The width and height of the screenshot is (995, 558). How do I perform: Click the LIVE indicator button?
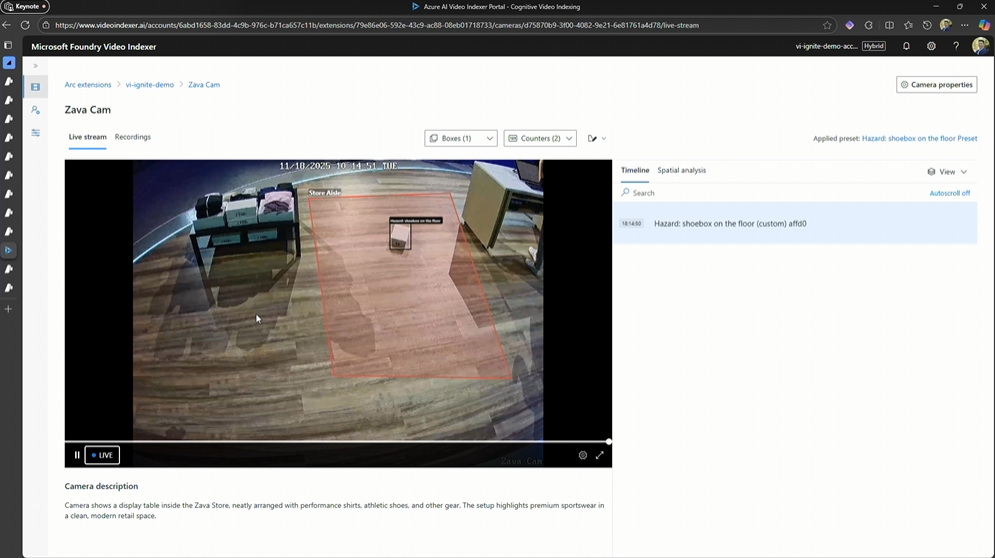(102, 455)
